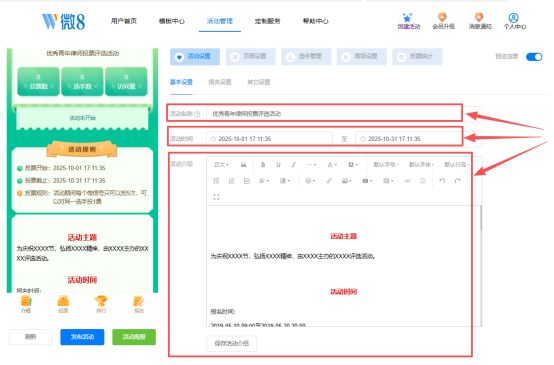Insert a numbered list
Screen dimensions: 554x365
[x=231, y=181]
